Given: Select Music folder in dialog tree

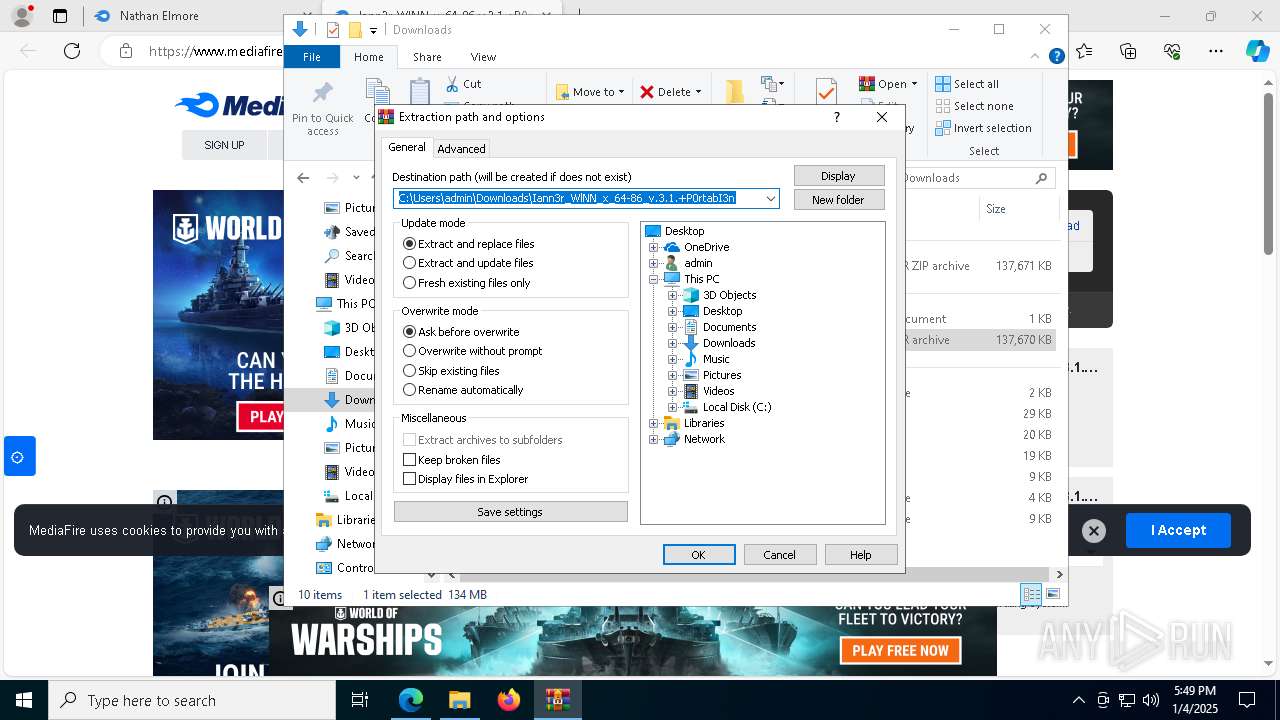Looking at the screenshot, I should (x=715, y=359).
